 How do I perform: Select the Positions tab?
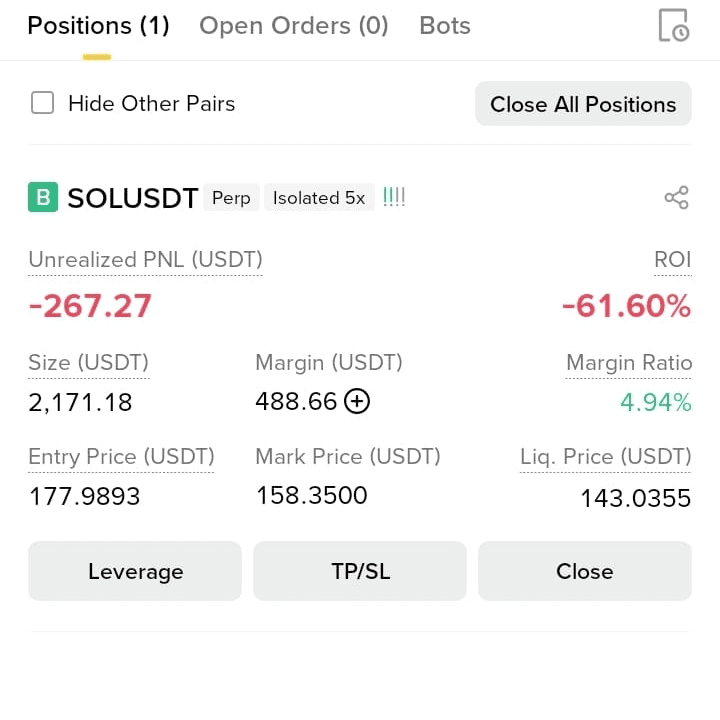click(x=98, y=26)
